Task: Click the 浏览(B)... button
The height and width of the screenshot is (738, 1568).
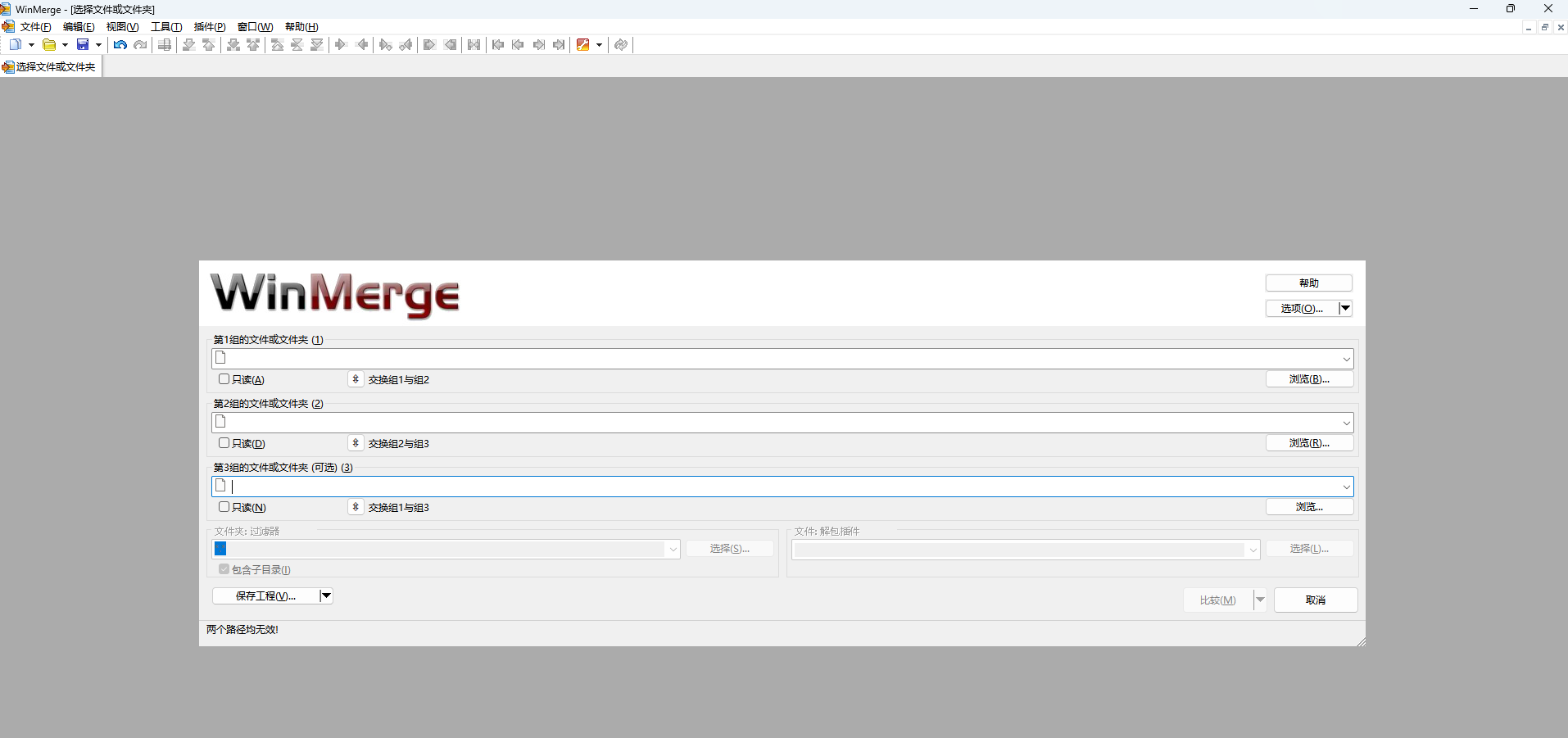Action: 1309,379
